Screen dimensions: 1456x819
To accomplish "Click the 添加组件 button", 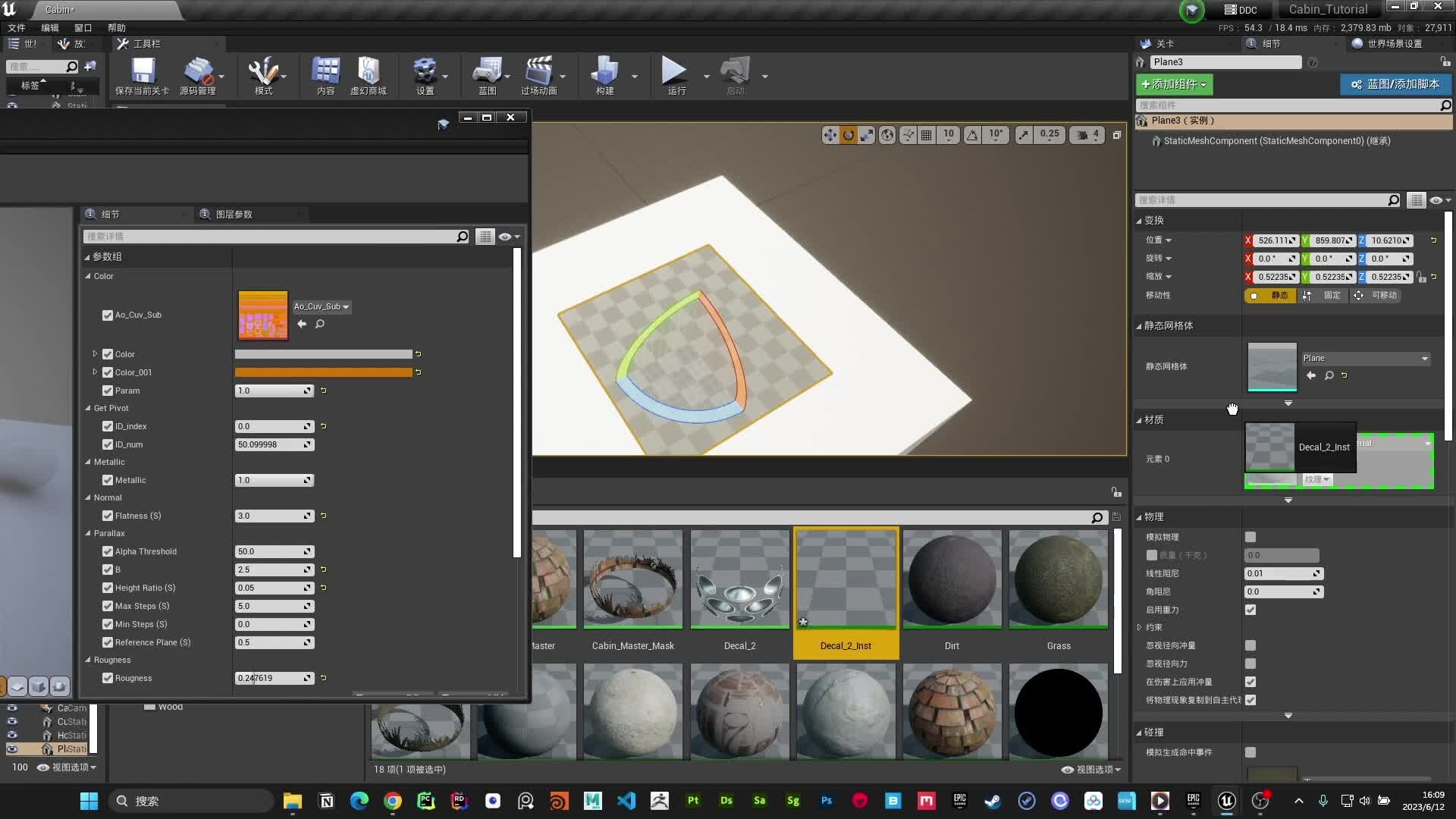I will (x=1174, y=84).
